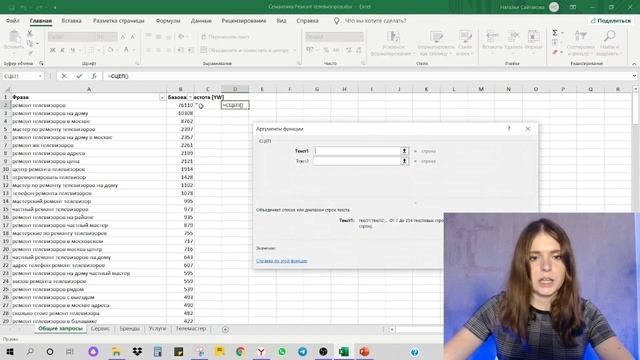The width and height of the screenshot is (640, 360).
Task: Switch to the Разметка страницы tab
Action: click(x=119, y=21)
